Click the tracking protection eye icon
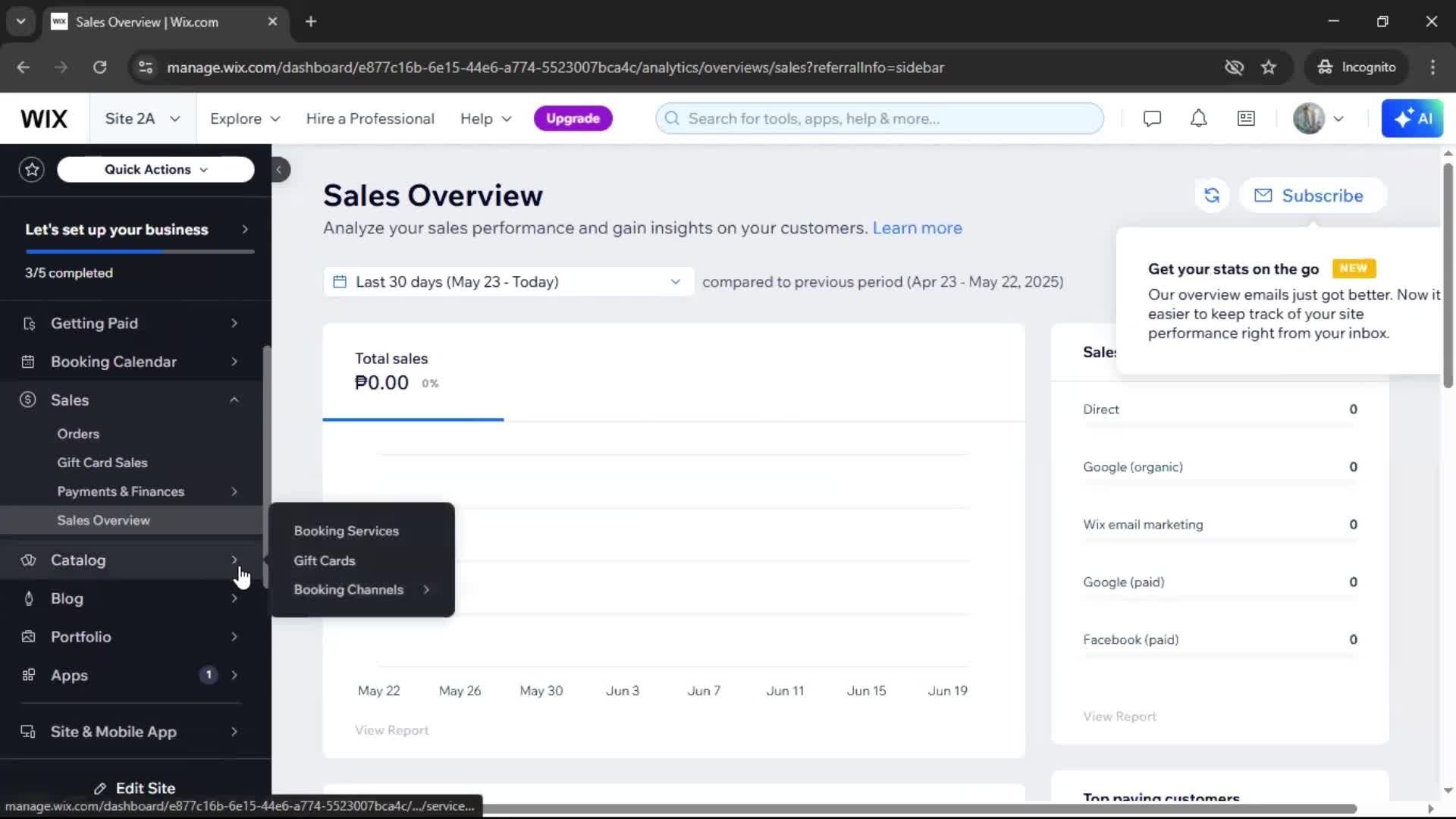The image size is (1456, 819). pos(1234,67)
